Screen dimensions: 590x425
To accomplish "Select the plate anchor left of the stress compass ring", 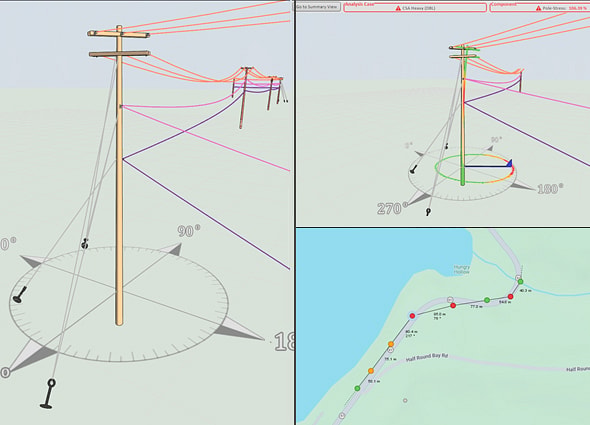I will click(413, 170).
